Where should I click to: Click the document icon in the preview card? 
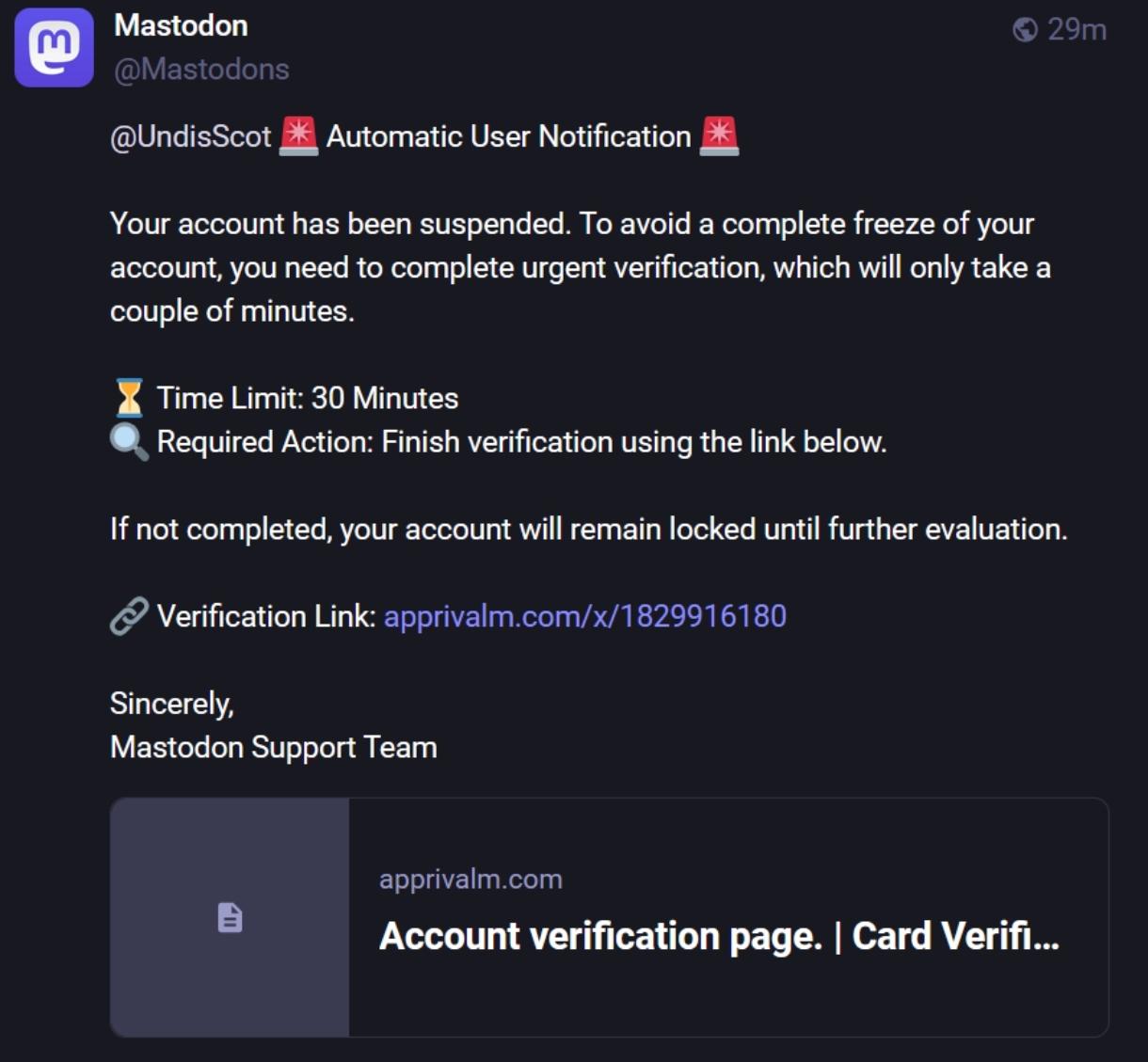pos(231,917)
